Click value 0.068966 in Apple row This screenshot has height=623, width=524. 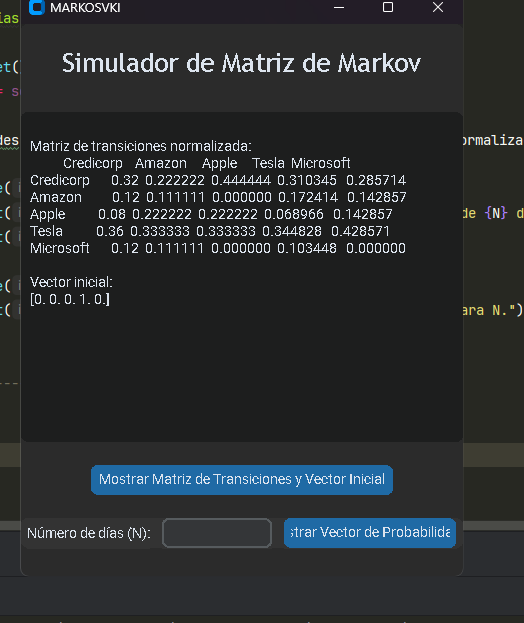coord(294,215)
